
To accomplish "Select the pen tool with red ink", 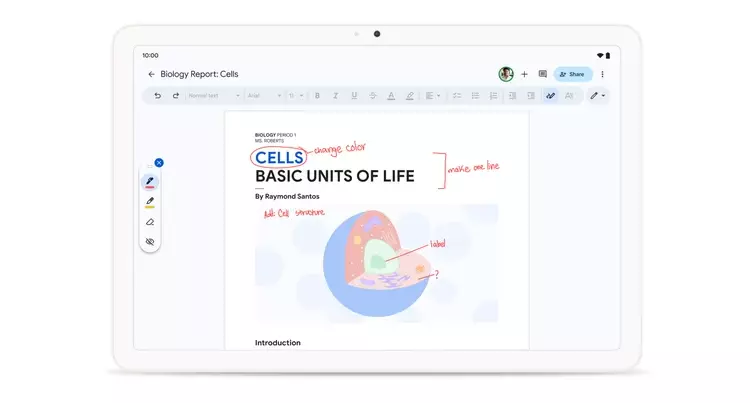I will click(x=150, y=182).
